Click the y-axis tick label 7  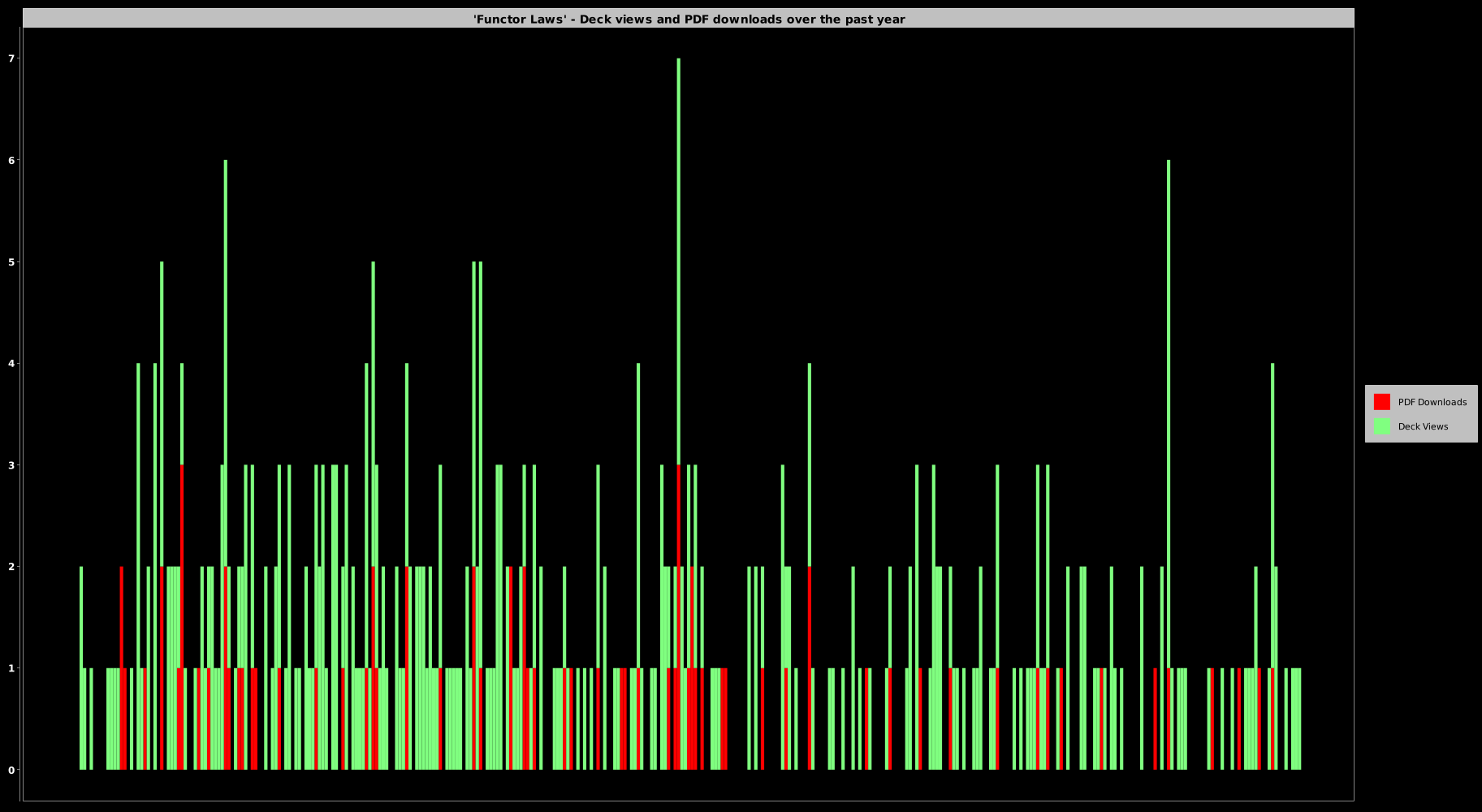click(x=11, y=58)
